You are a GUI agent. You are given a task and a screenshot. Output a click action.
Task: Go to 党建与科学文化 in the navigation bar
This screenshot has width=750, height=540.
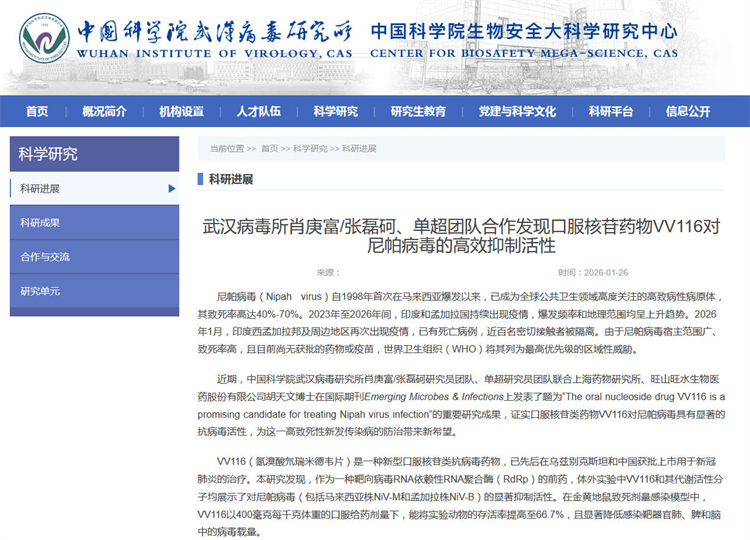517,111
